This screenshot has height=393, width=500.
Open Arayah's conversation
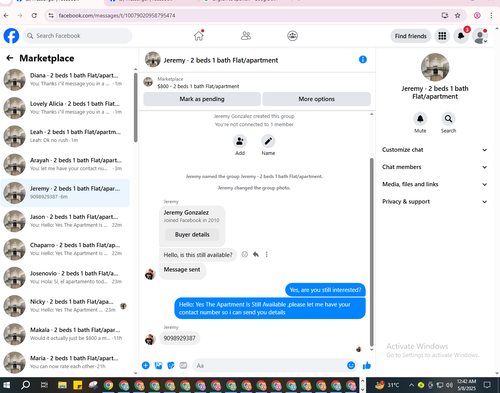coord(65,165)
